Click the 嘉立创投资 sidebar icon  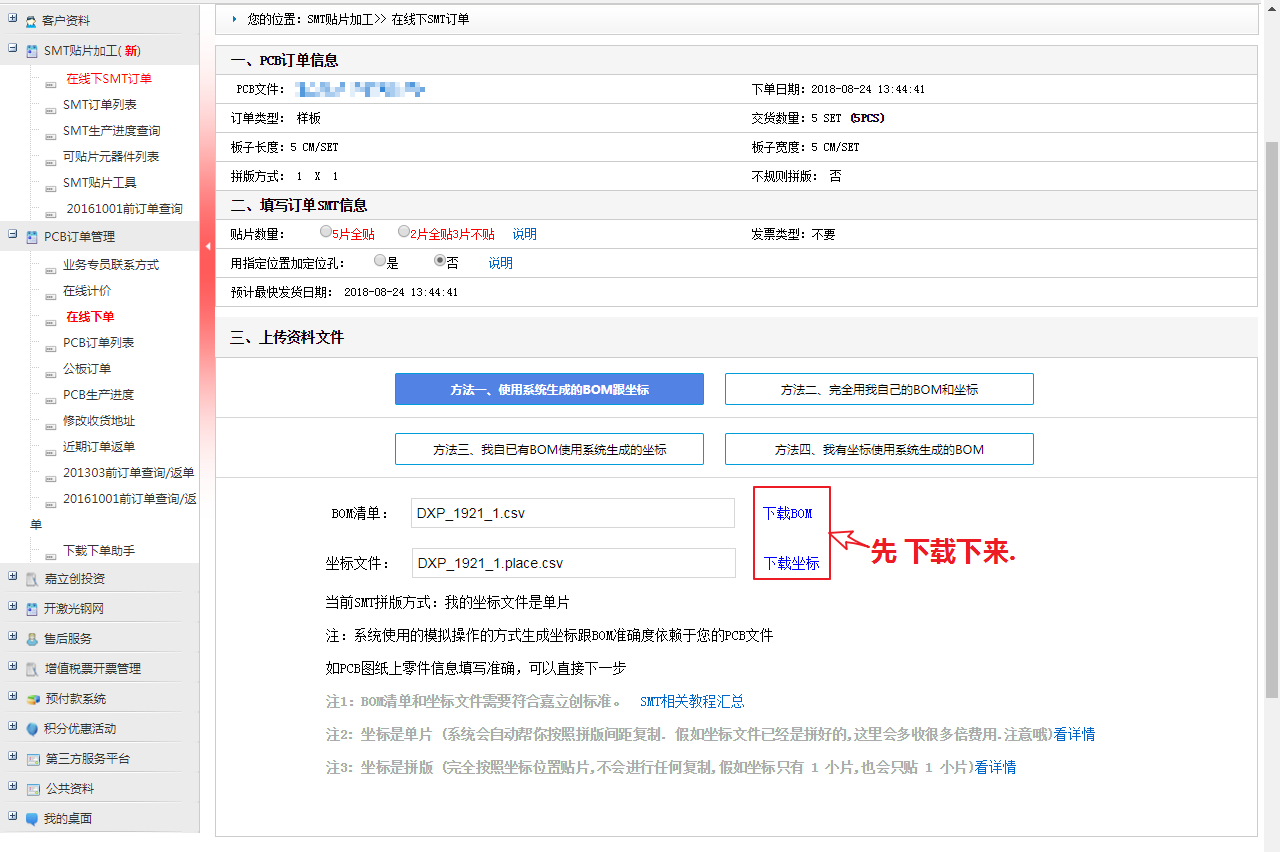pos(33,579)
